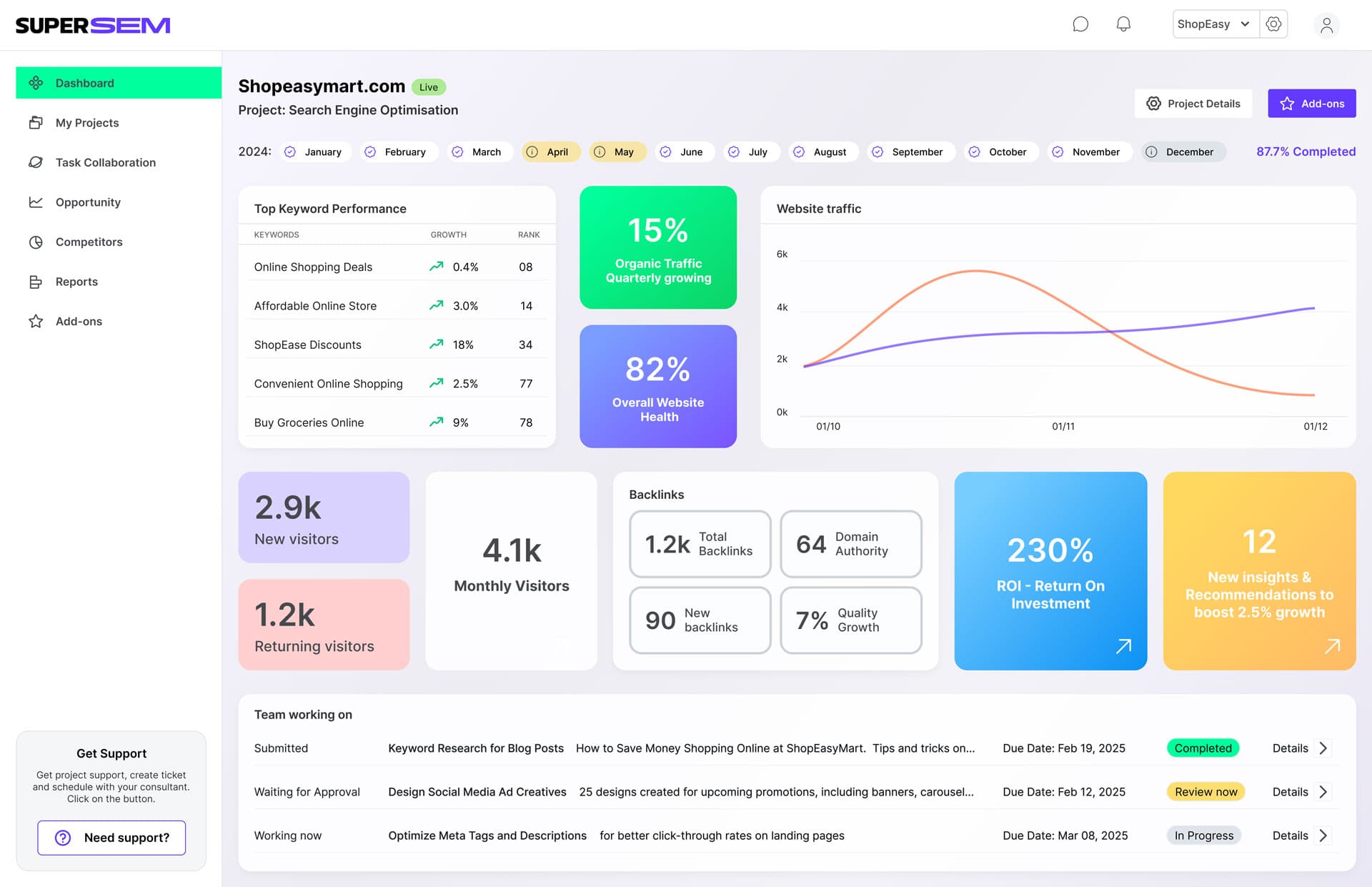Open Reports from the sidebar
This screenshot has width=1372, height=887.
coord(36,282)
